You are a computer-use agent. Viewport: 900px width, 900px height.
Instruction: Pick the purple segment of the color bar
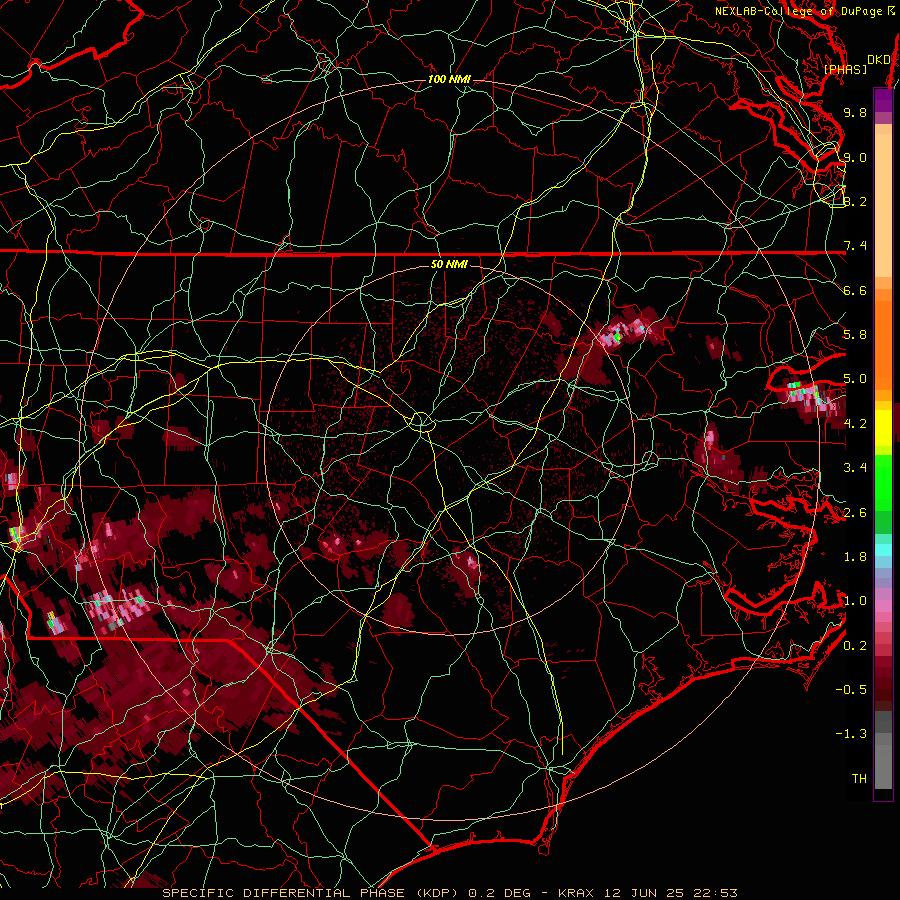pyautogui.click(x=883, y=100)
